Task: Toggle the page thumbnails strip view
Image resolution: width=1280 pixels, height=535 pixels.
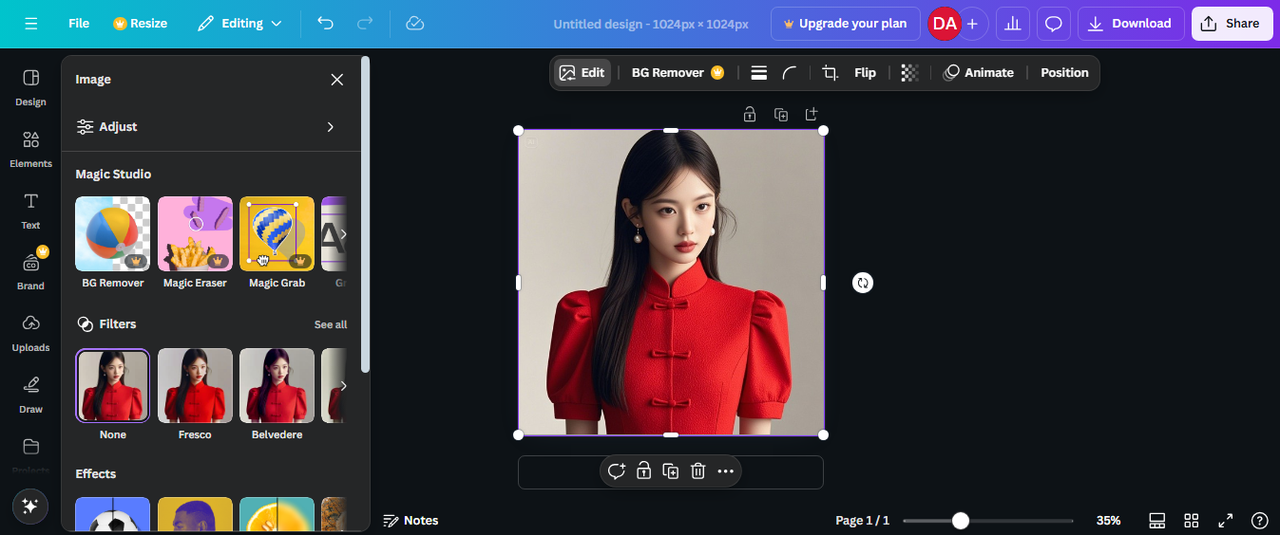Action: tap(1157, 520)
